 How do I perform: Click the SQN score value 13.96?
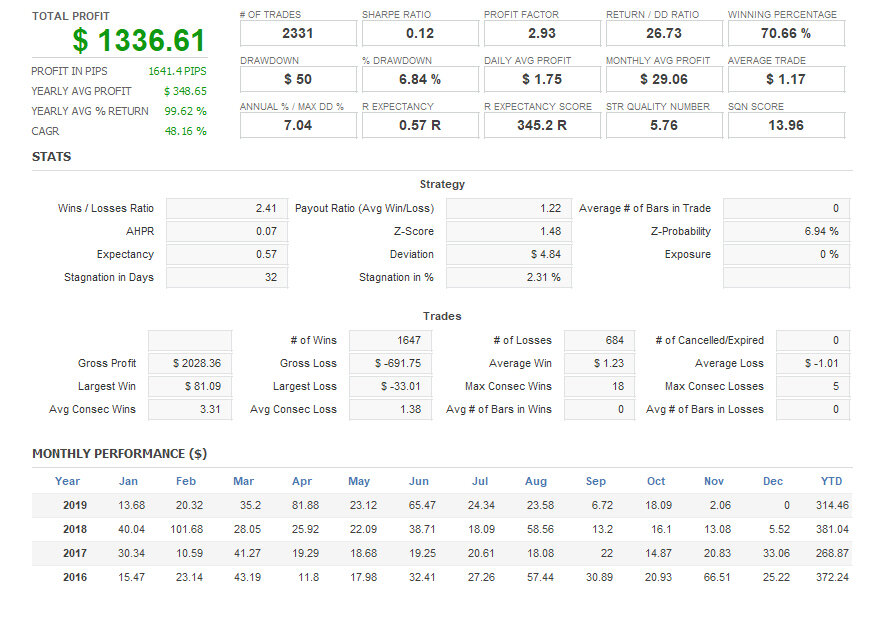(786, 126)
